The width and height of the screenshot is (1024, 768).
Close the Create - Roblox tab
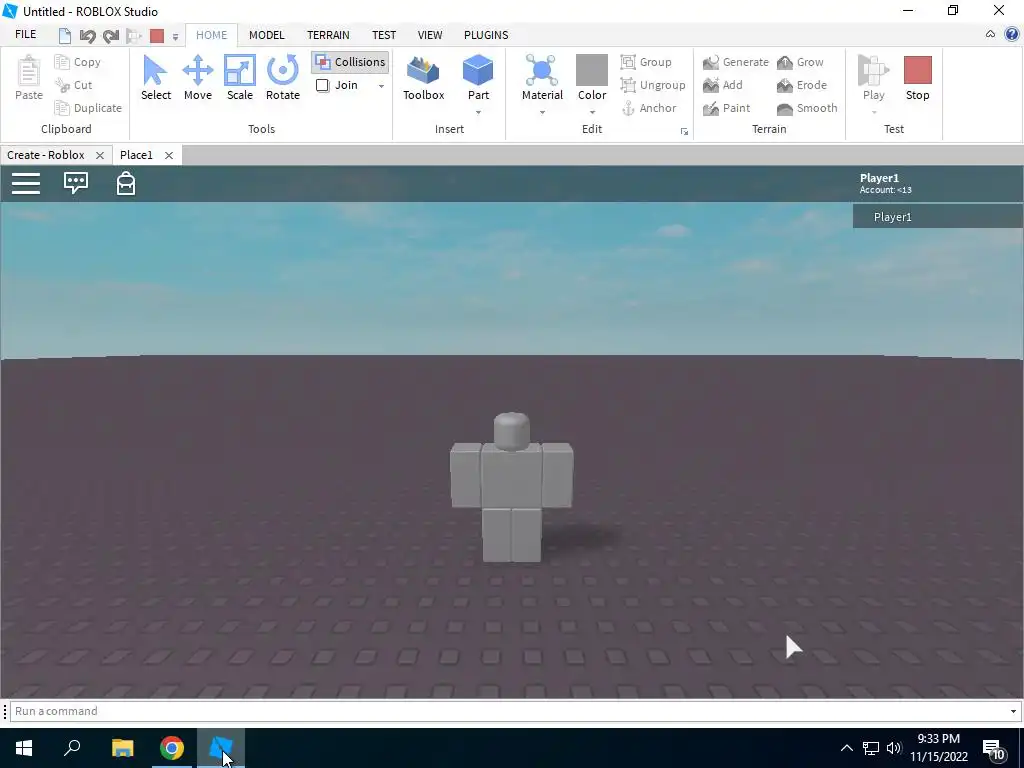coord(100,155)
